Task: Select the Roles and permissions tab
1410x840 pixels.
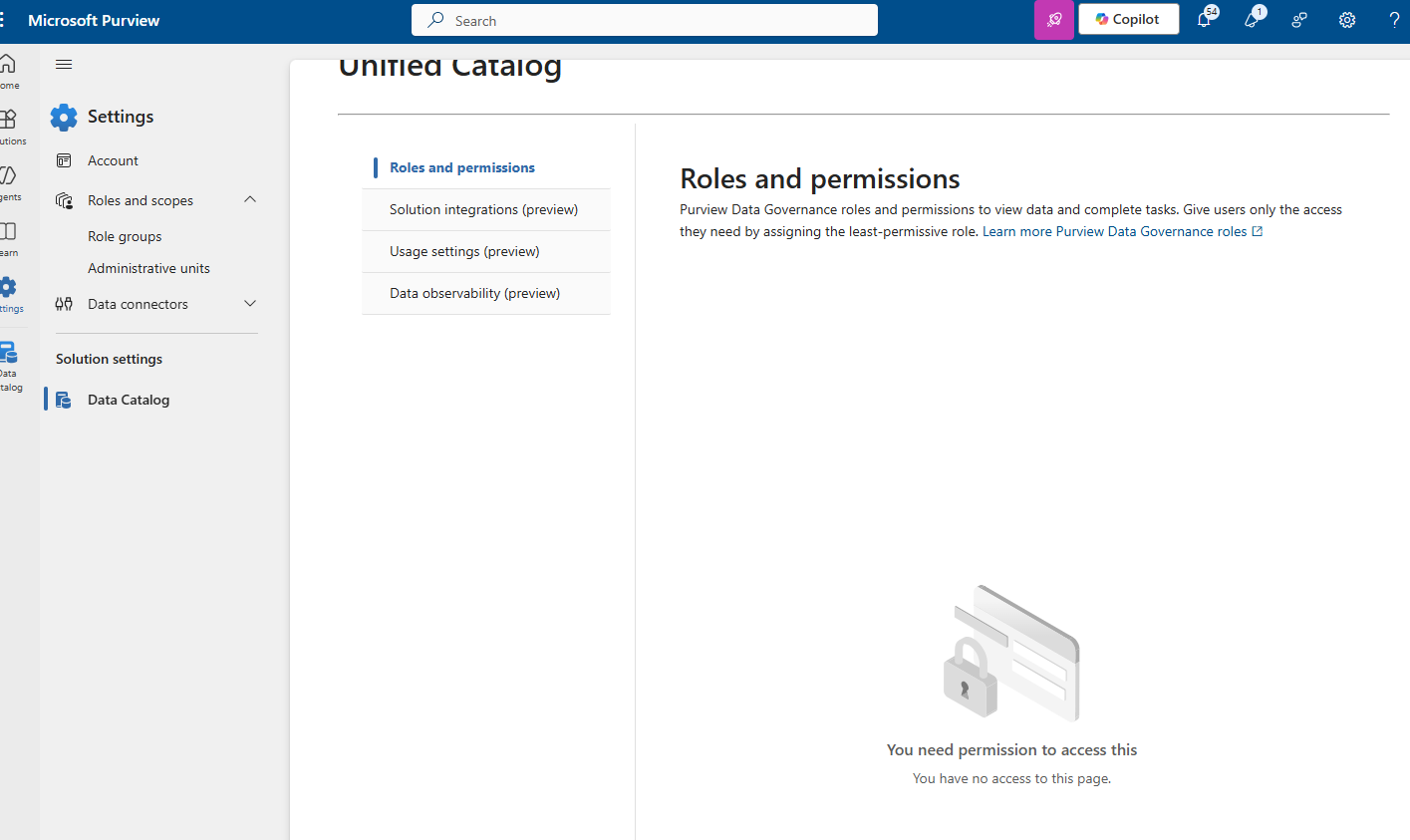Action: (486, 167)
